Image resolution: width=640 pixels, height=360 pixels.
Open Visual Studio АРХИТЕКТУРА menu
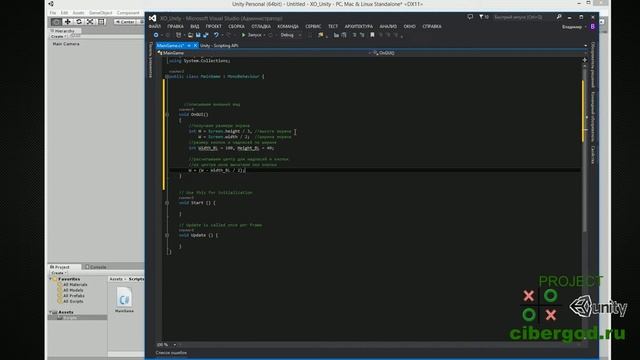click(x=359, y=27)
